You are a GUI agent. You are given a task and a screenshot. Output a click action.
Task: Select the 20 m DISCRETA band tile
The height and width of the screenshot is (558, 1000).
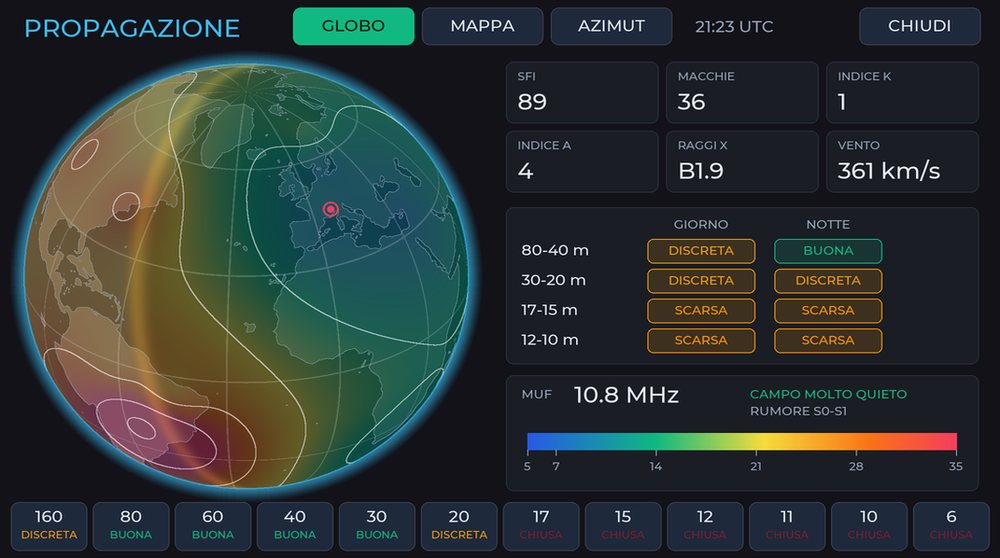tap(459, 526)
